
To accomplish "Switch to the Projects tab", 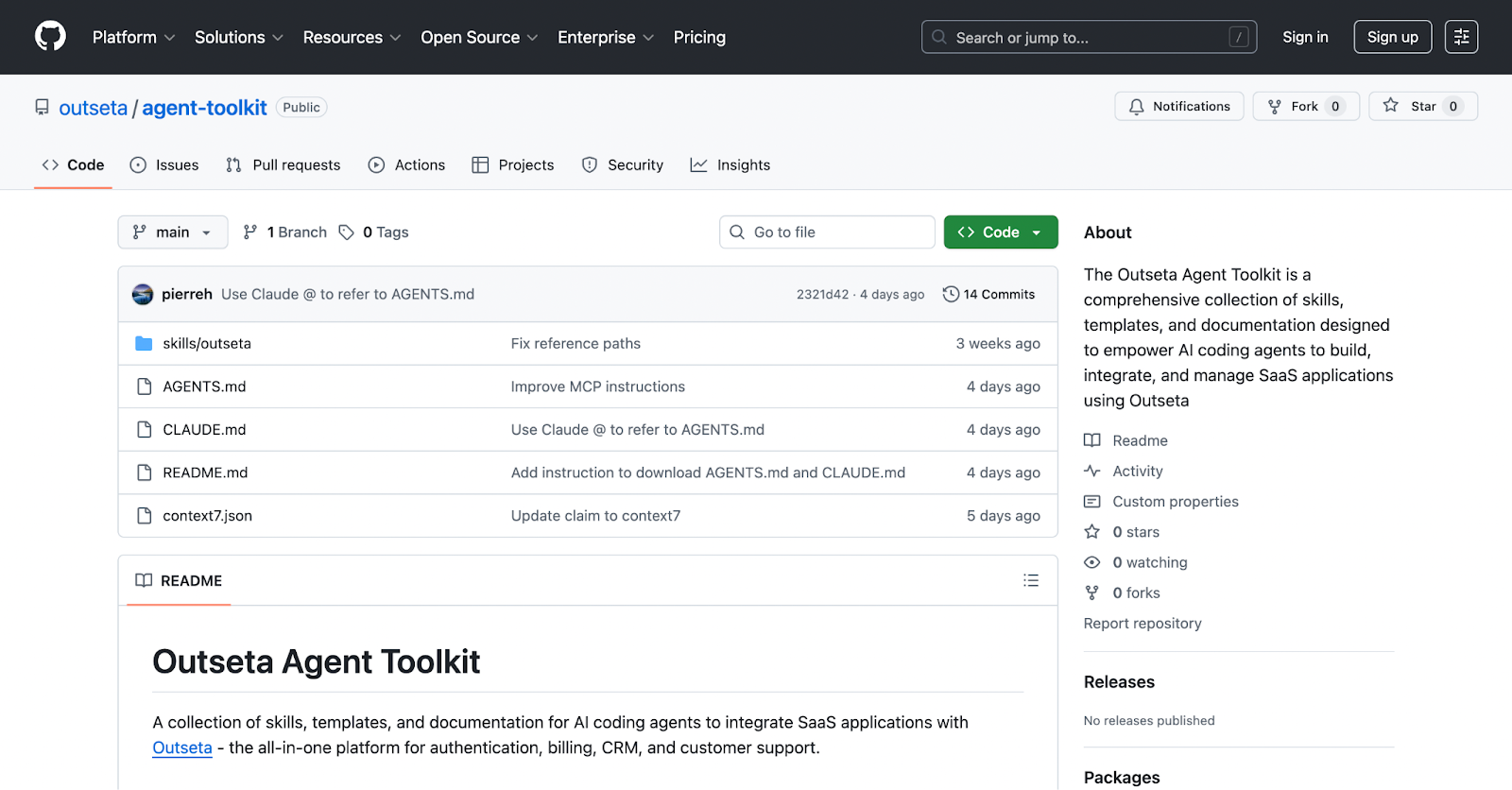I will [513, 164].
